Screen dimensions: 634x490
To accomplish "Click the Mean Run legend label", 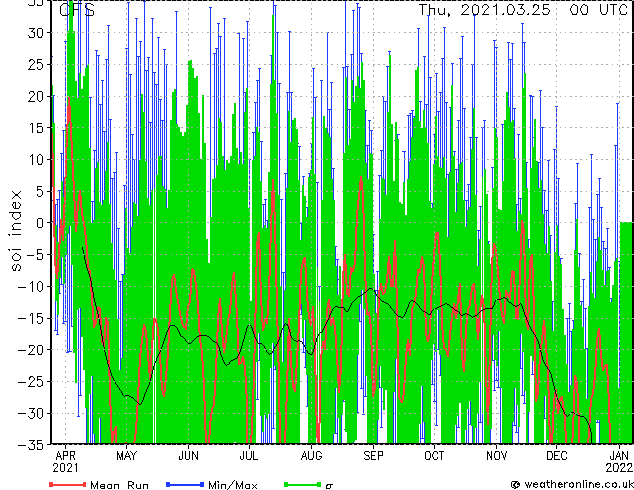I will (120, 485).
